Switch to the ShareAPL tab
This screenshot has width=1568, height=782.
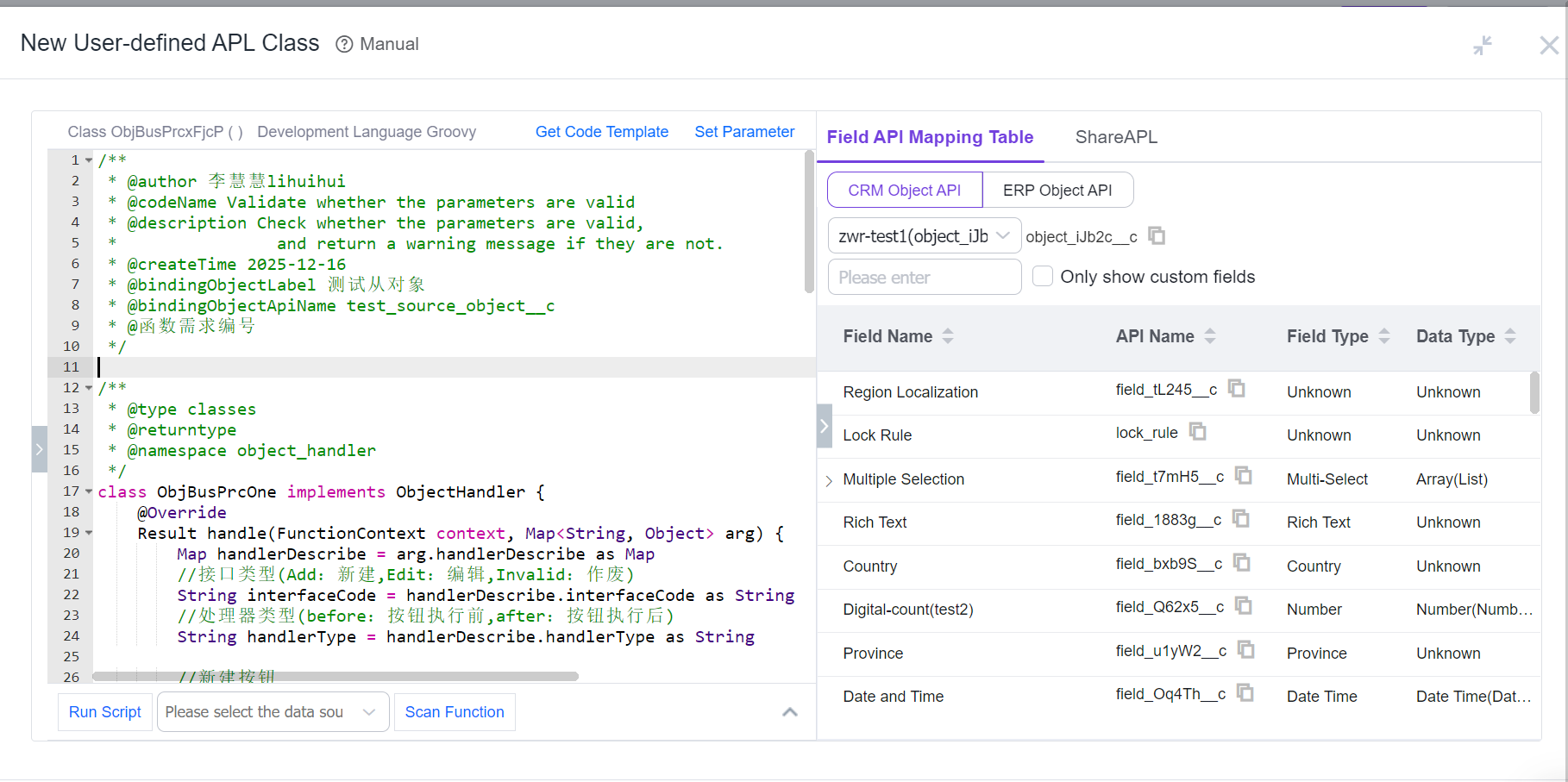(1116, 137)
